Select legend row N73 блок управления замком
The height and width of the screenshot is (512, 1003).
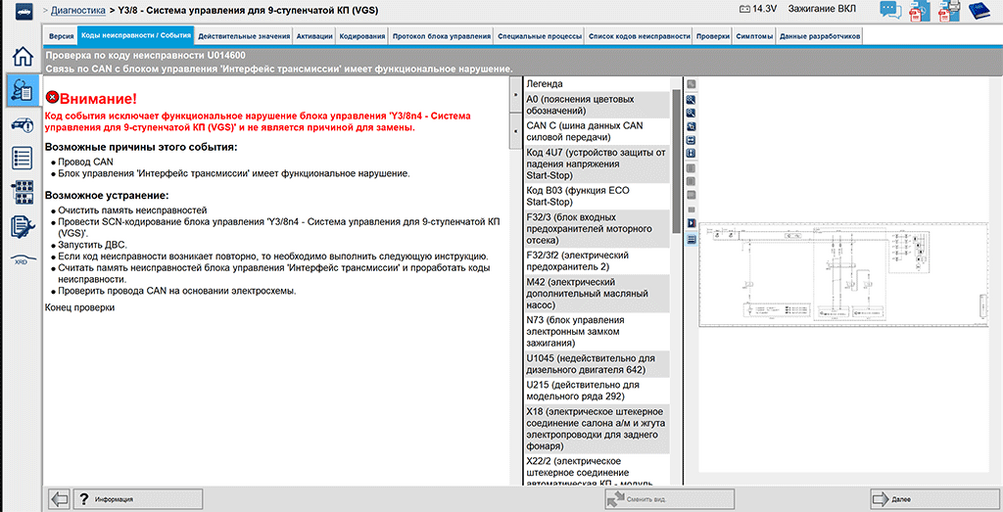[597, 332]
